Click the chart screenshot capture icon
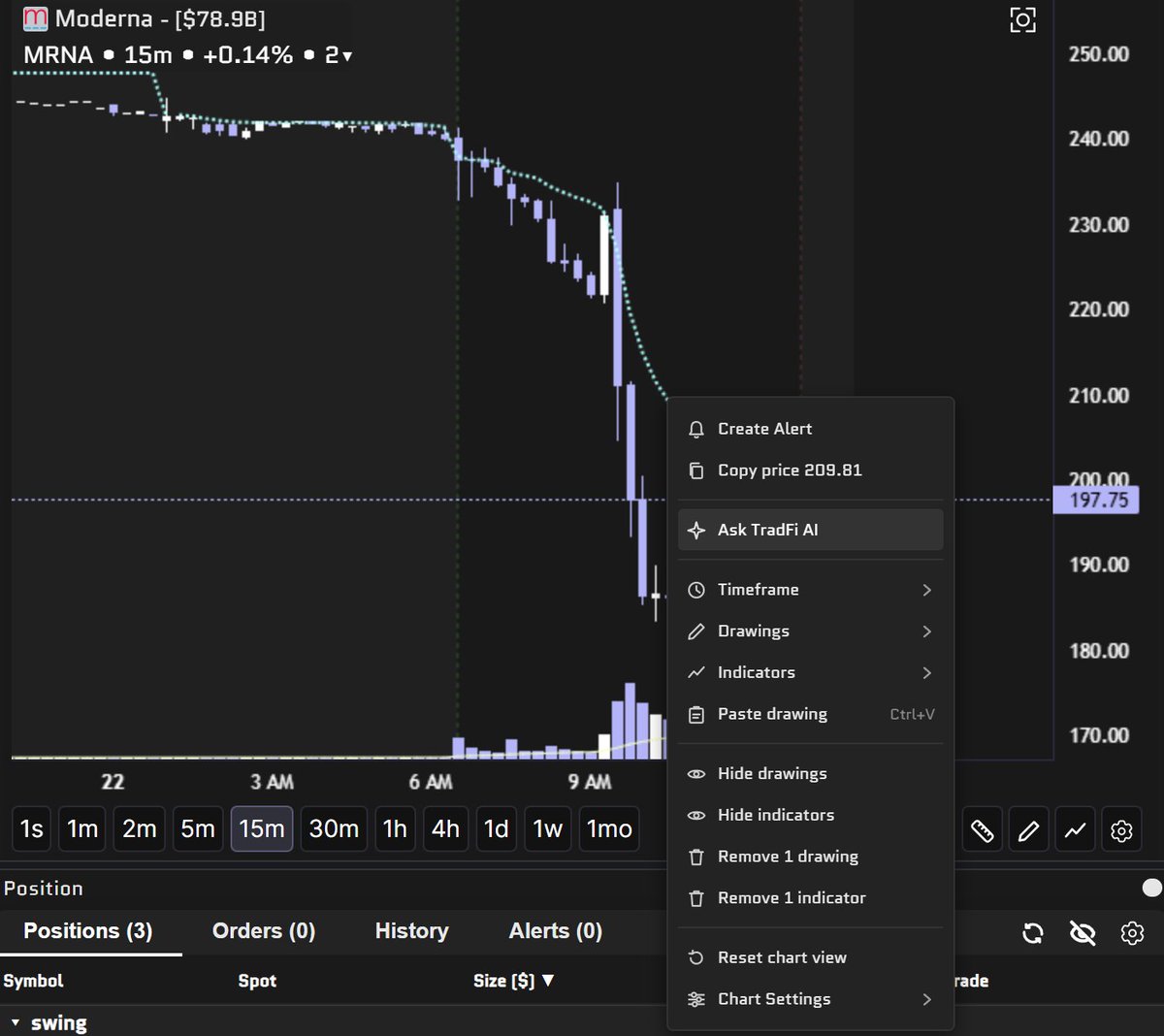The height and width of the screenshot is (1036, 1164). click(1023, 19)
